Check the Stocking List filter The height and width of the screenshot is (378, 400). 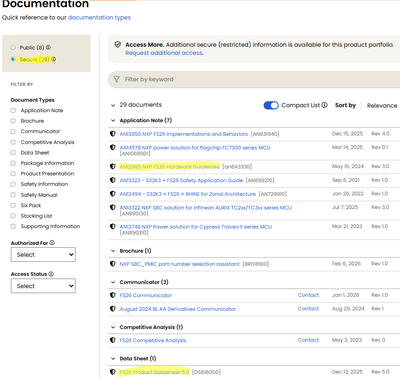pyautogui.click(x=13, y=216)
